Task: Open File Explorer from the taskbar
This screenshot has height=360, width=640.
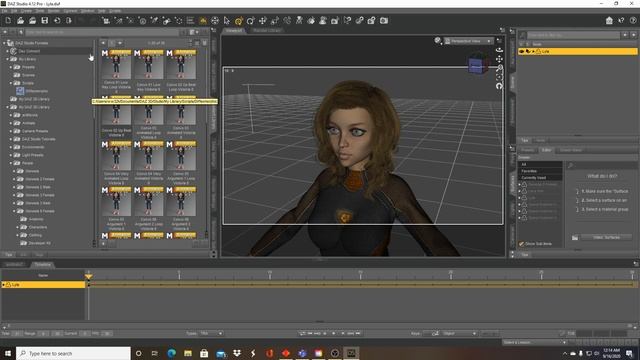Action: click(x=188, y=353)
